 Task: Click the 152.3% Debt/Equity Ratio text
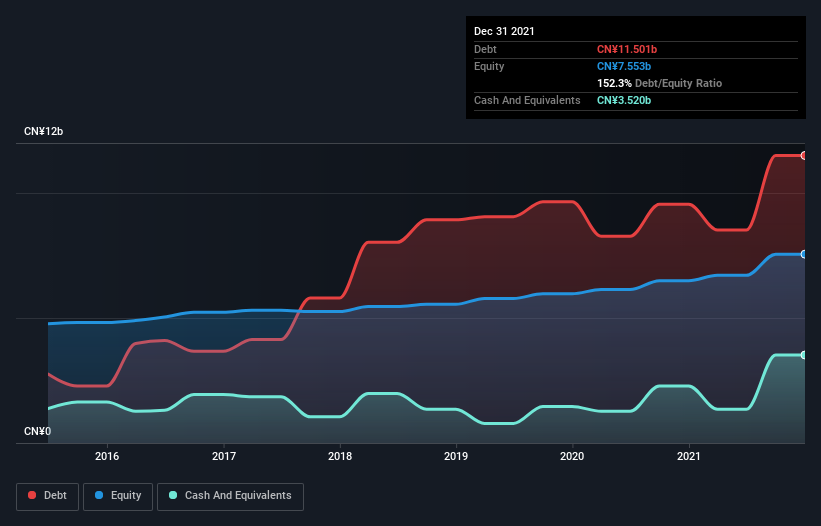tap(659, 83)
